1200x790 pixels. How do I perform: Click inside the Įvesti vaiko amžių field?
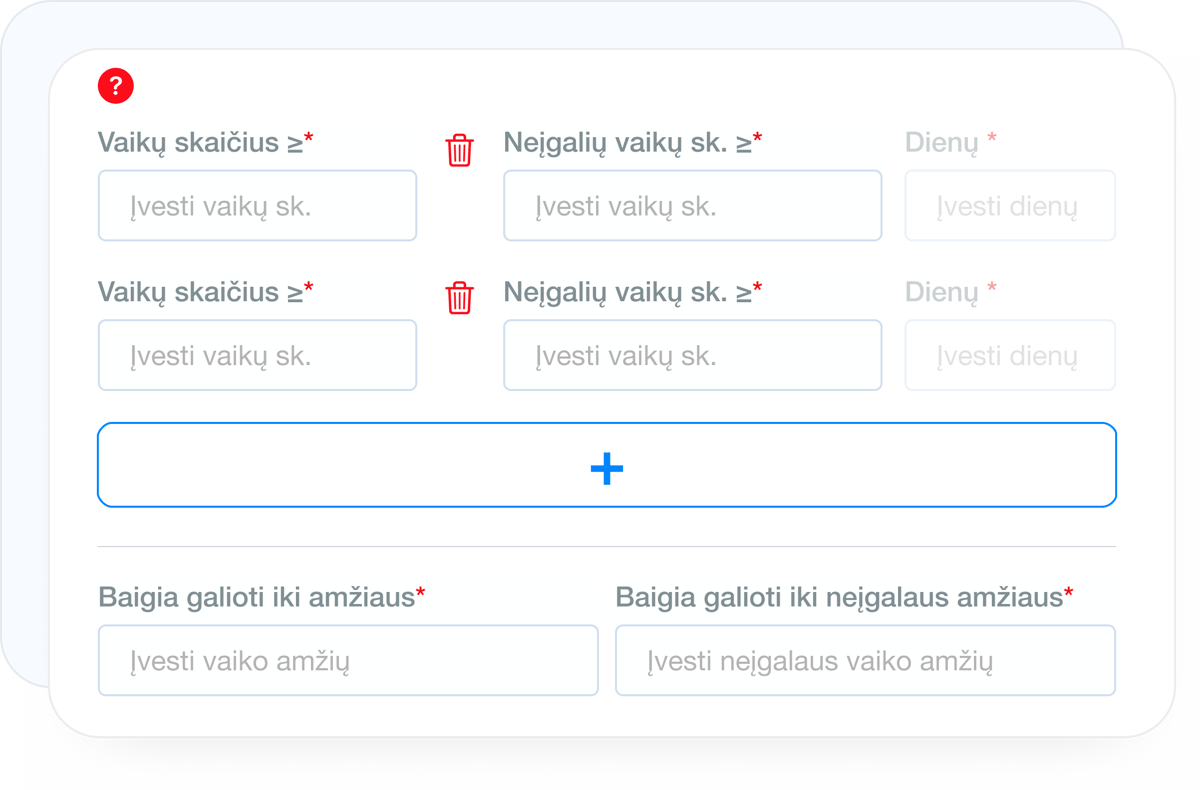347,659
